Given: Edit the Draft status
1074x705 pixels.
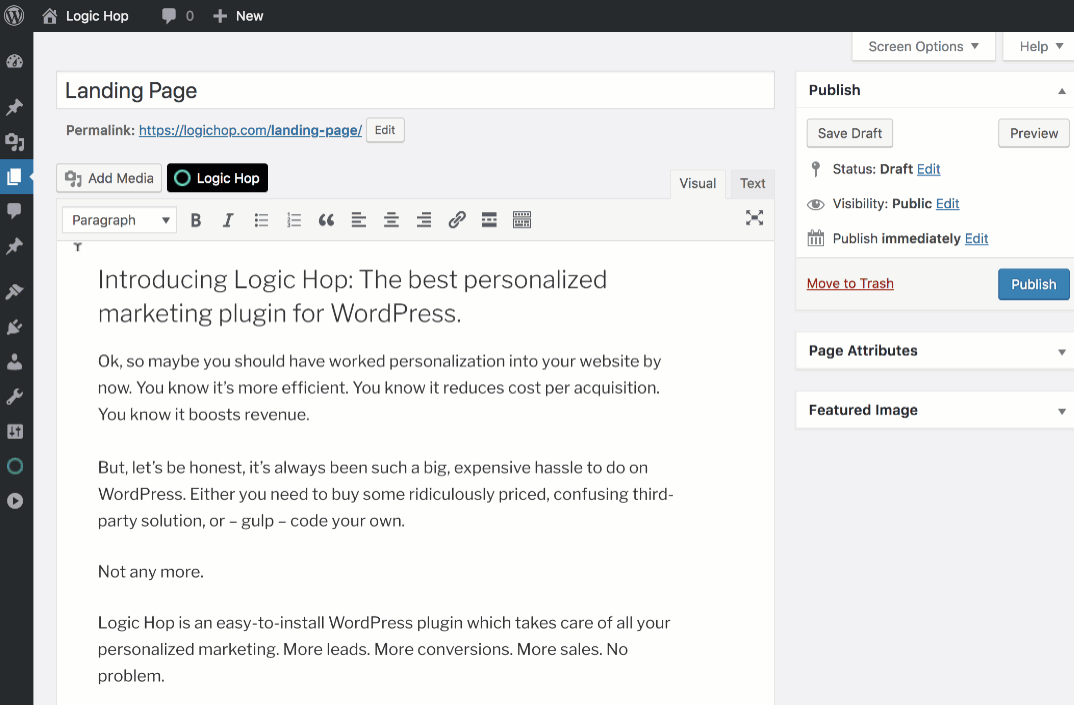Looking at the screenshot, I should pyautogui.click(x=928, y=169).
